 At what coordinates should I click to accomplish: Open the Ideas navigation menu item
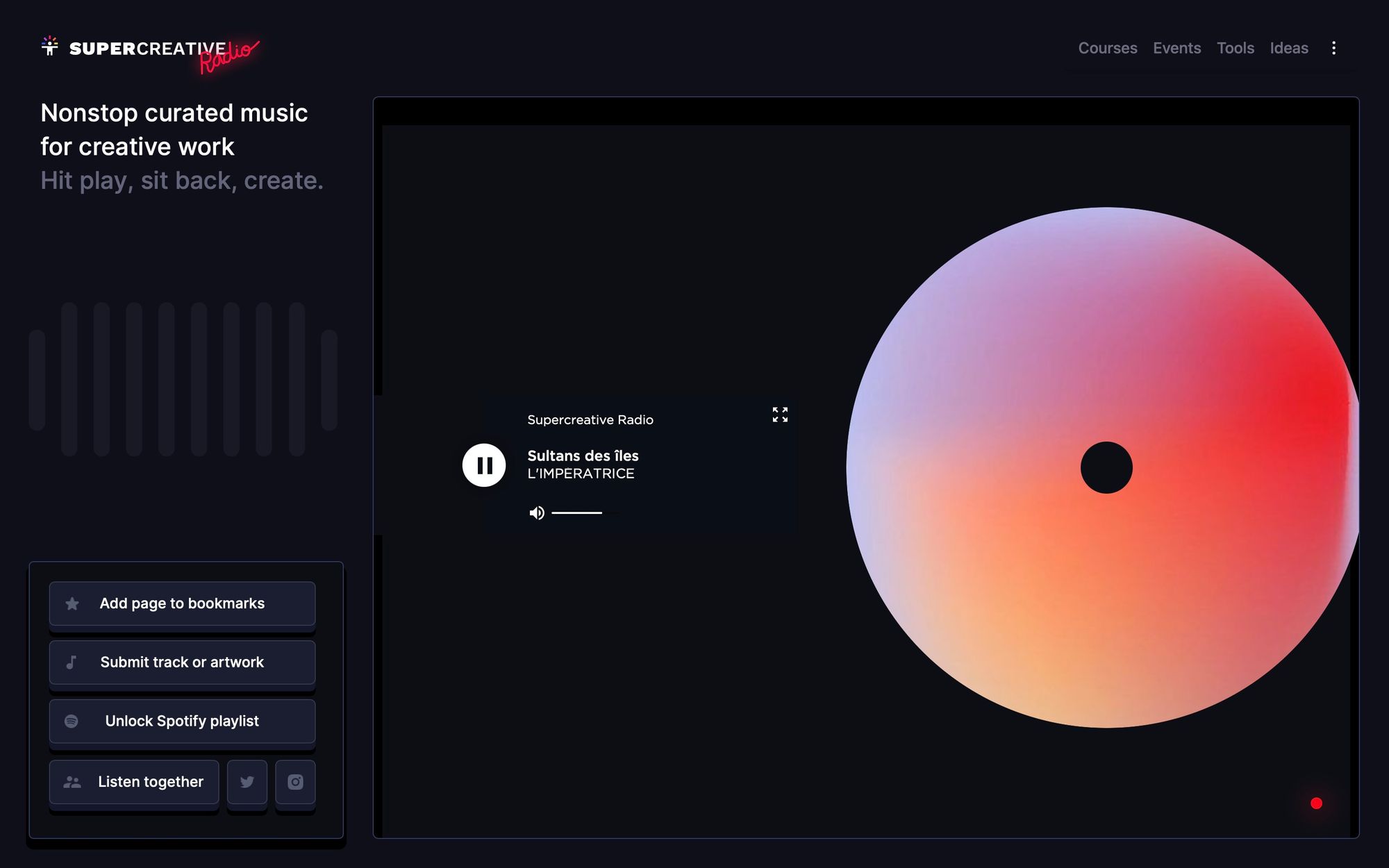[1289, 47]
